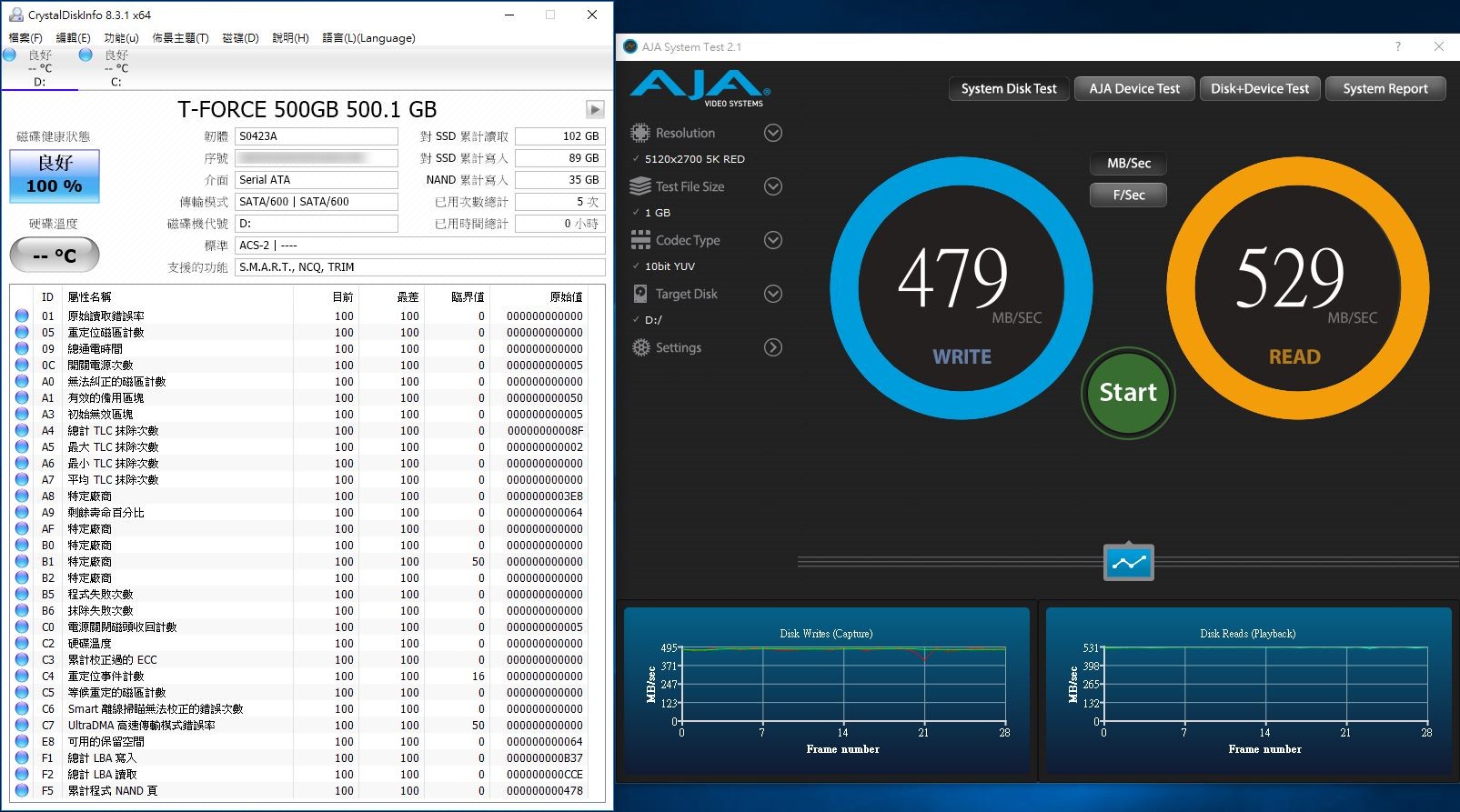
Task: Click the Target Disk drive icon
Action: (639, 294)
